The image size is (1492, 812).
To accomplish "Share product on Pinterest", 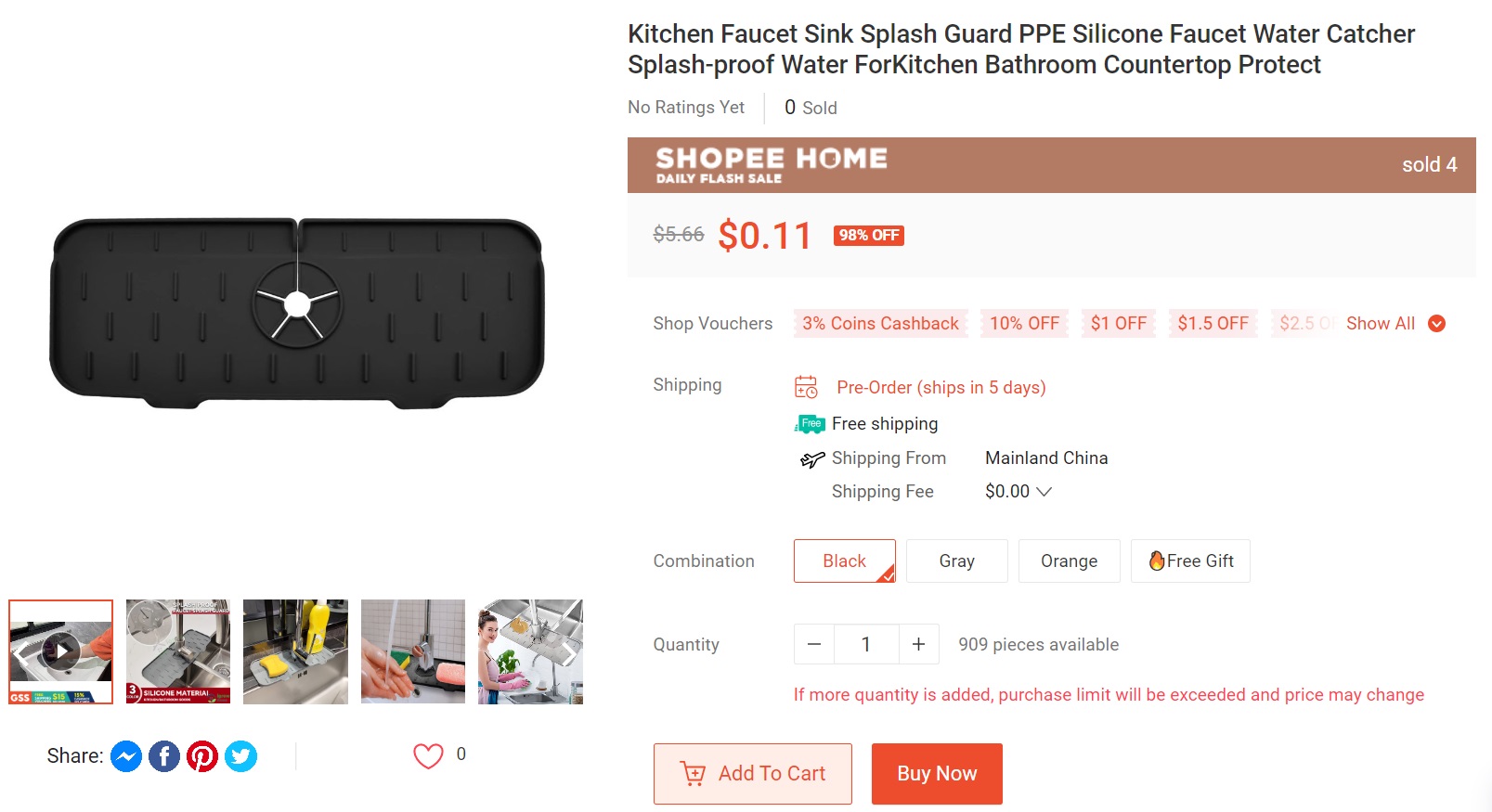I will coord(202,756).
